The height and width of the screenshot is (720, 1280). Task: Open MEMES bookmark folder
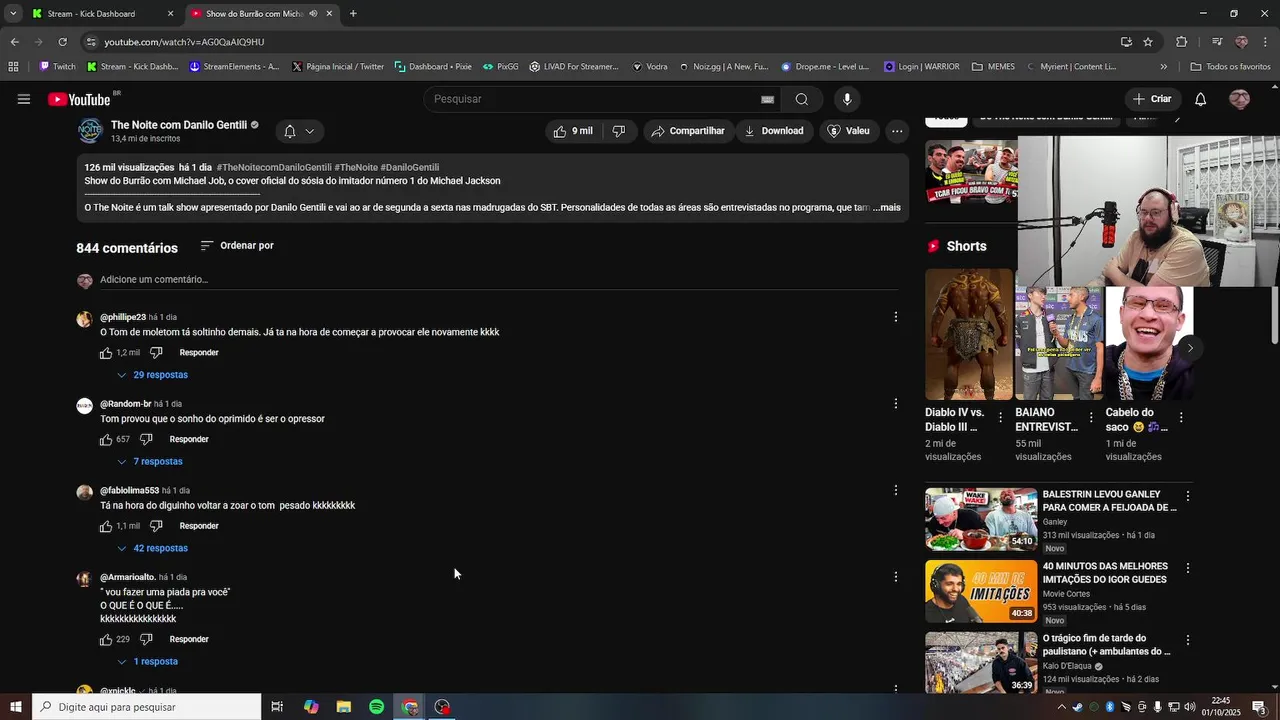click(993, 67)
